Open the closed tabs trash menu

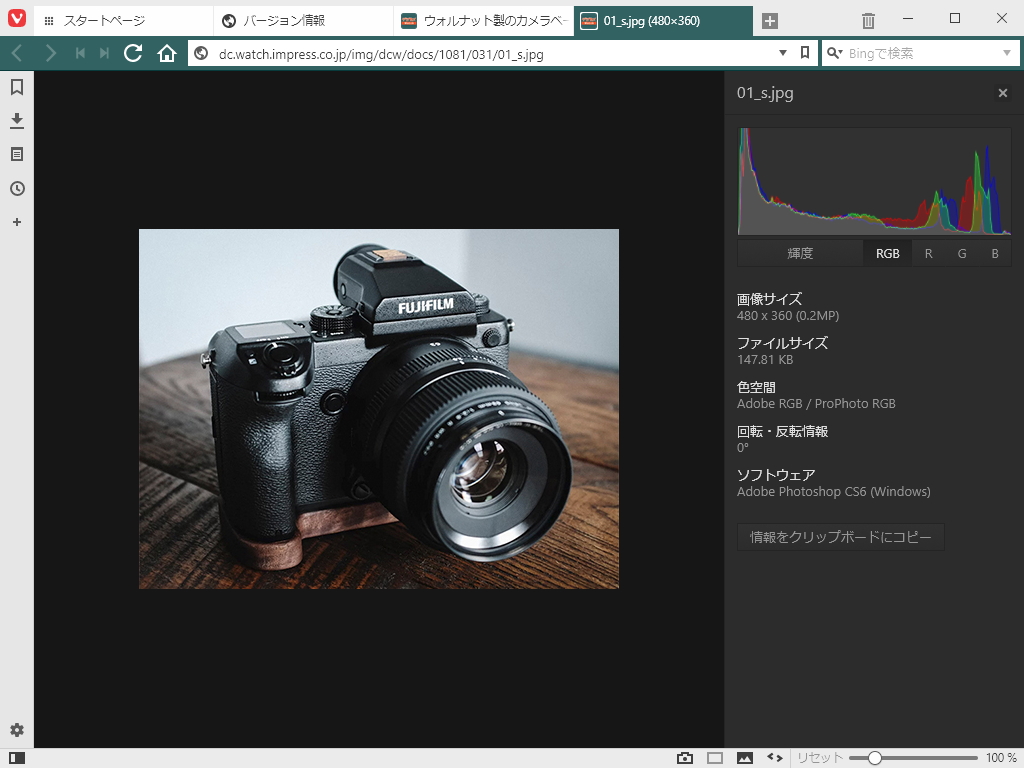(867, 18)
